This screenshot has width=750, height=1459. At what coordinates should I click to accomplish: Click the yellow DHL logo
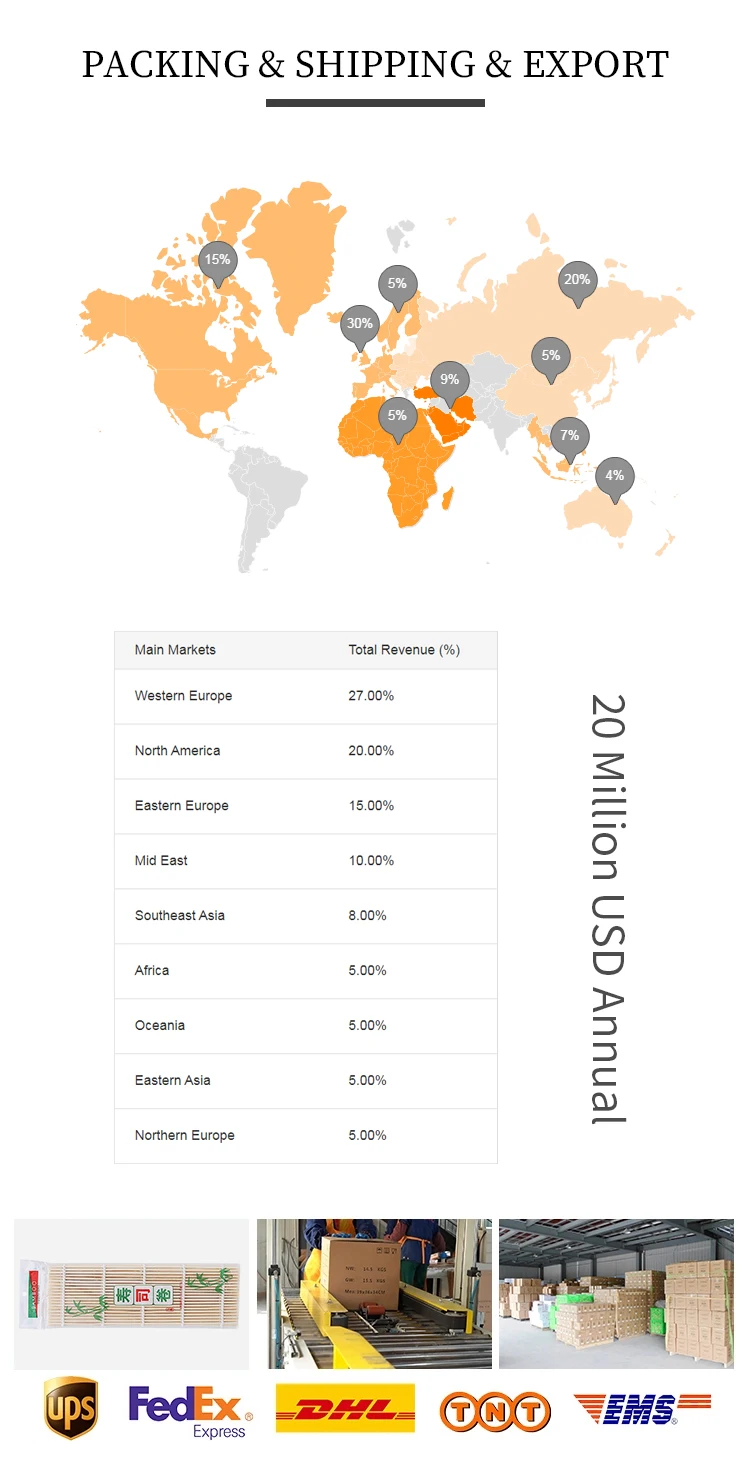tap(345, 1409)
